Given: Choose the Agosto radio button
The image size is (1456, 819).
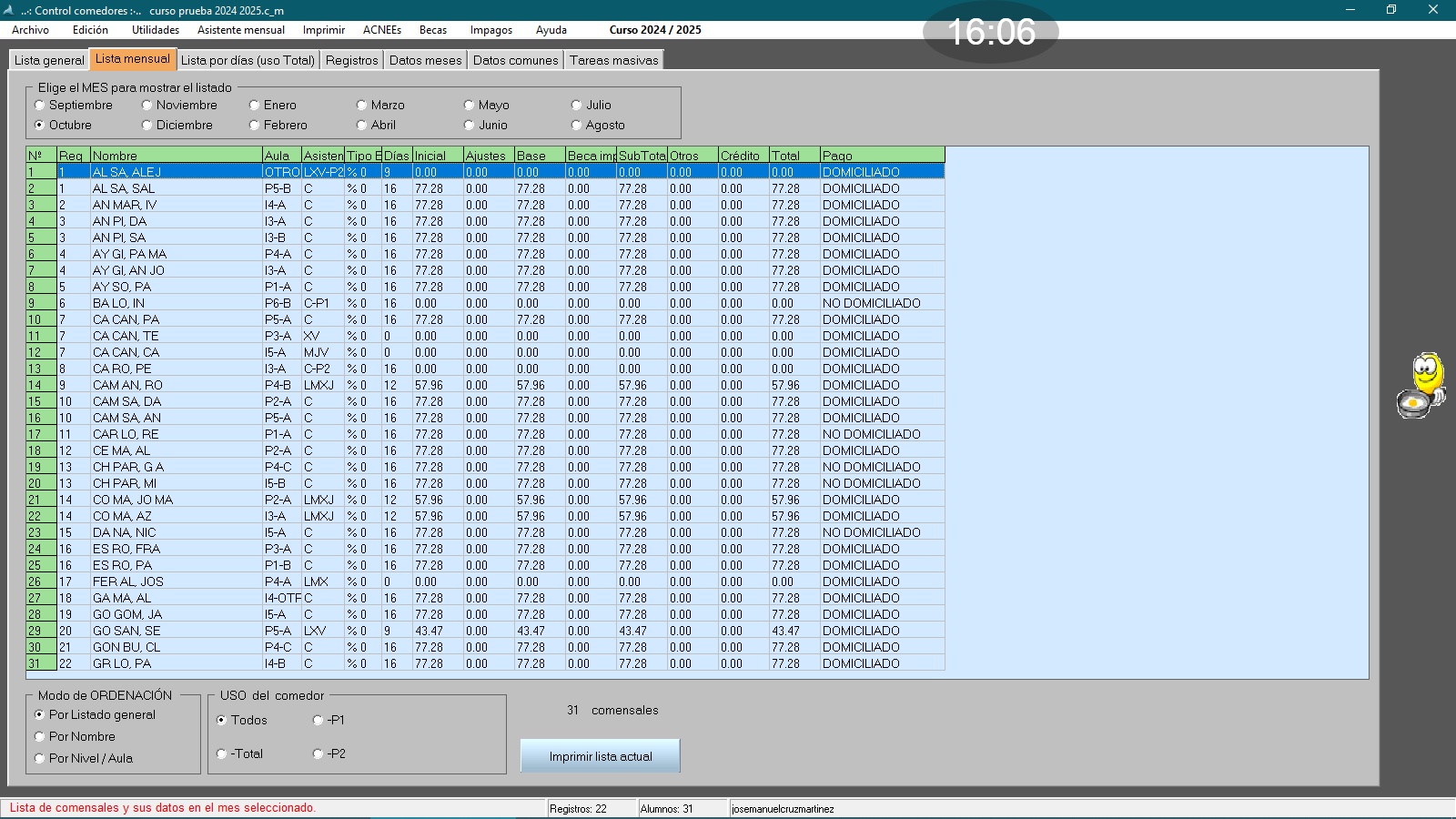Looking at the screenshot, I should coord(598,125).
